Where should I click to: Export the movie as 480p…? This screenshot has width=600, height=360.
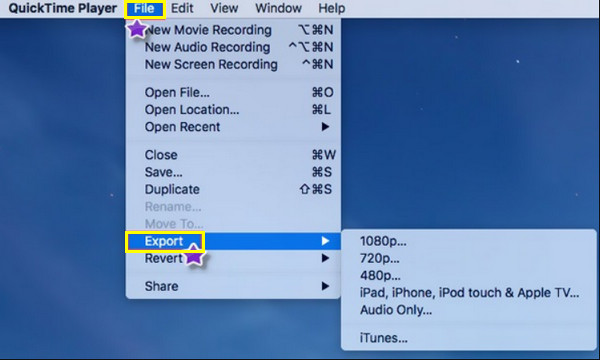click(468, 275)
